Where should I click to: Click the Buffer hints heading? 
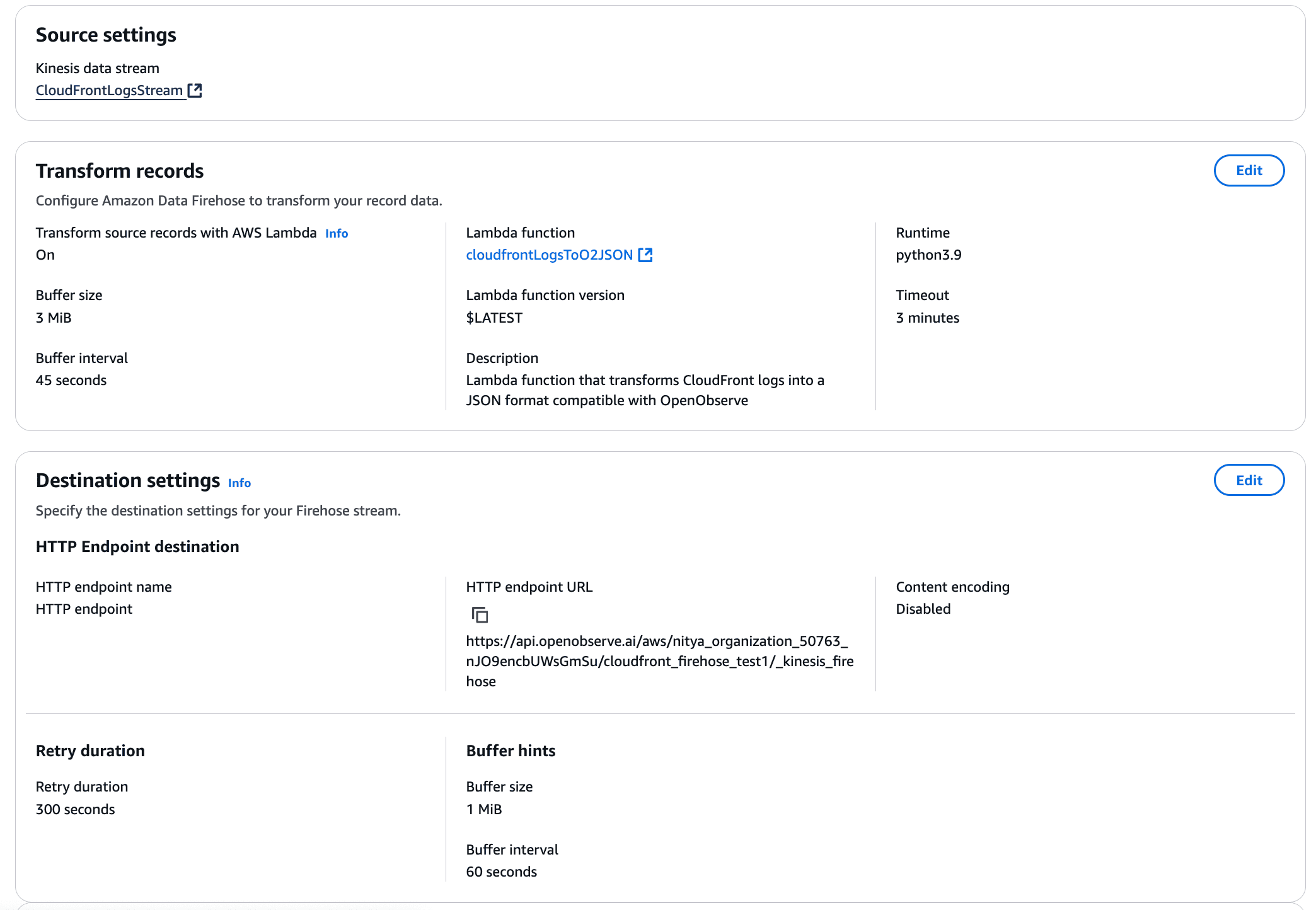[x=511, y=751]
